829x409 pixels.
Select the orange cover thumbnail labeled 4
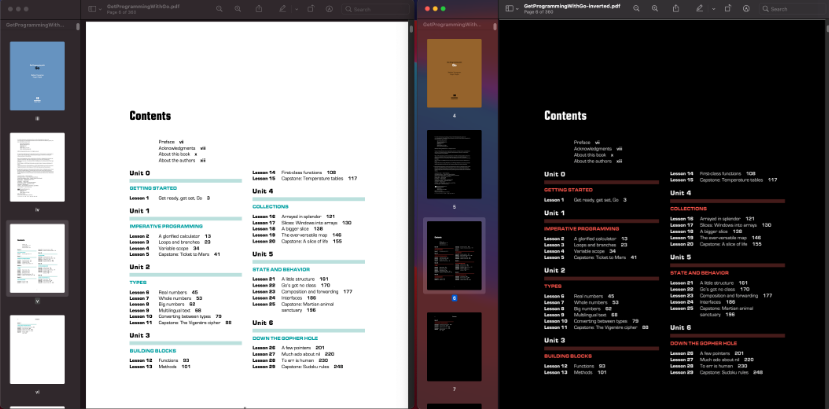pyautogui.click(x=454, y=73)
